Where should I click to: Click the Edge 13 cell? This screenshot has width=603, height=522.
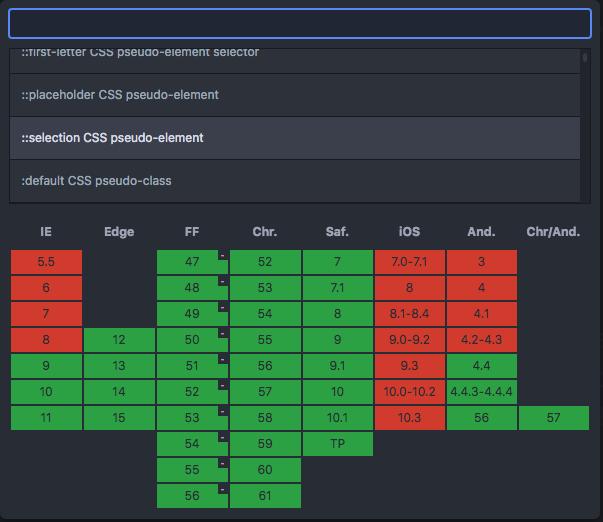pyautogui.click(x=119, y=366)
